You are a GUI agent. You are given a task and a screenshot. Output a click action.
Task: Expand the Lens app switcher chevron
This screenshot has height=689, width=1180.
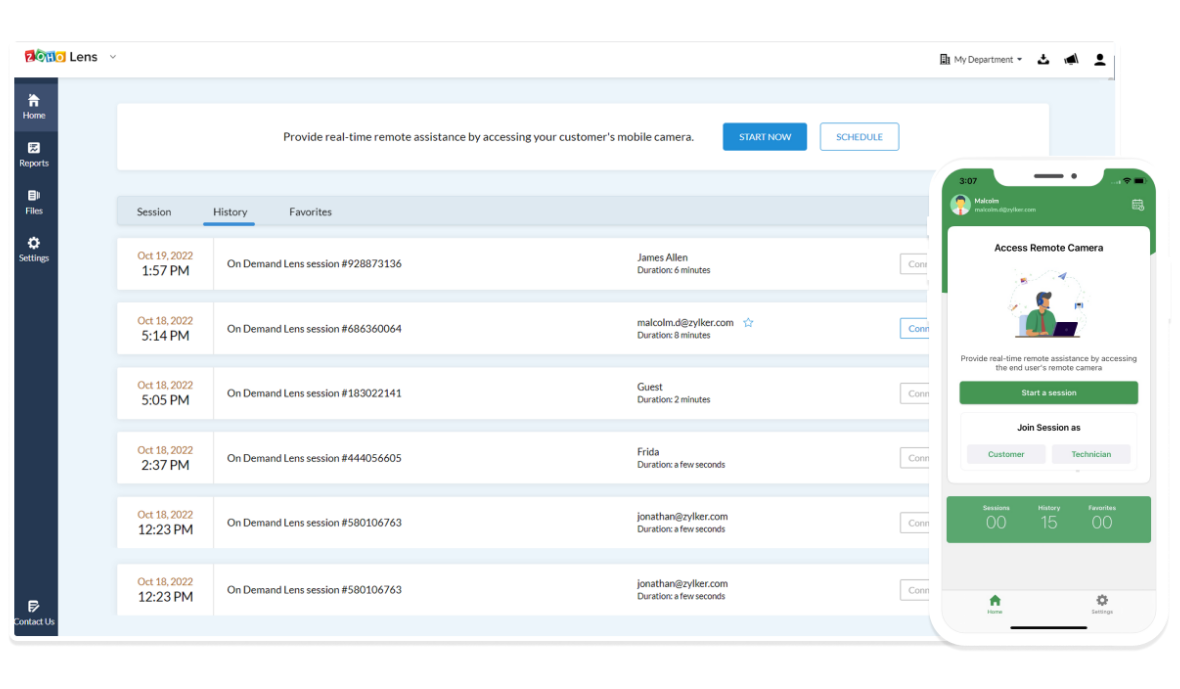click(x=113, y=56)
